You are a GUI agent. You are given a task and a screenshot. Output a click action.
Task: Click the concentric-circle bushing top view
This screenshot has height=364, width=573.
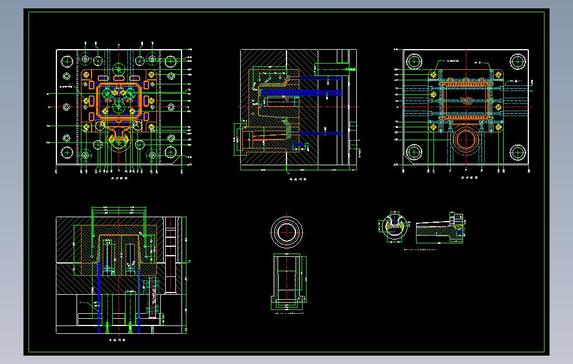286,232
